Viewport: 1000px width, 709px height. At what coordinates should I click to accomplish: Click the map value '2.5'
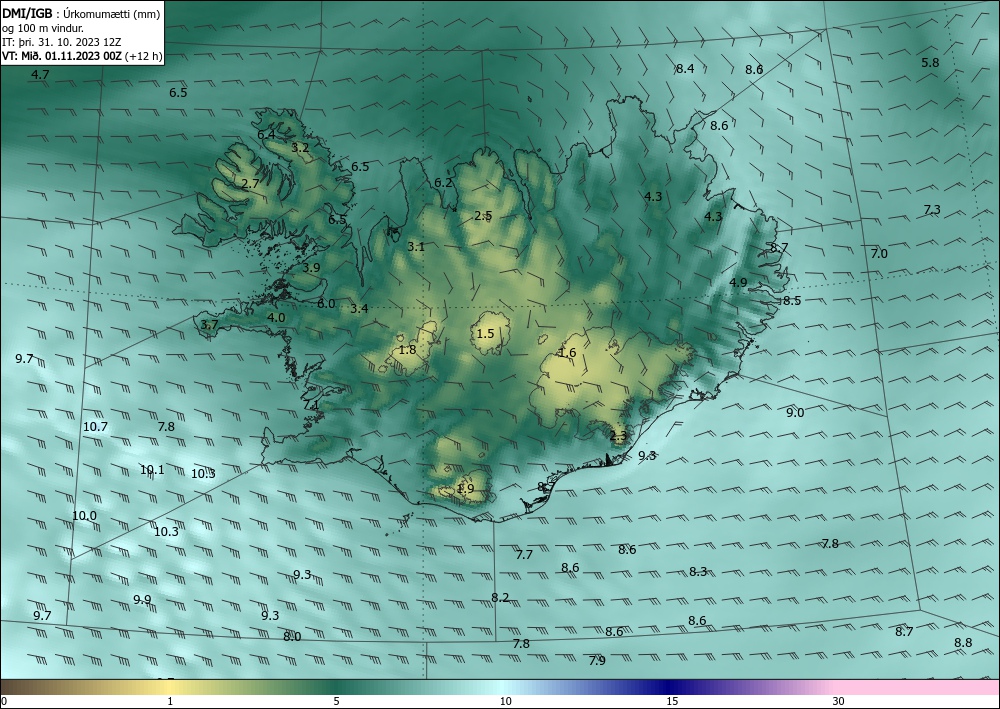[483, 216]
